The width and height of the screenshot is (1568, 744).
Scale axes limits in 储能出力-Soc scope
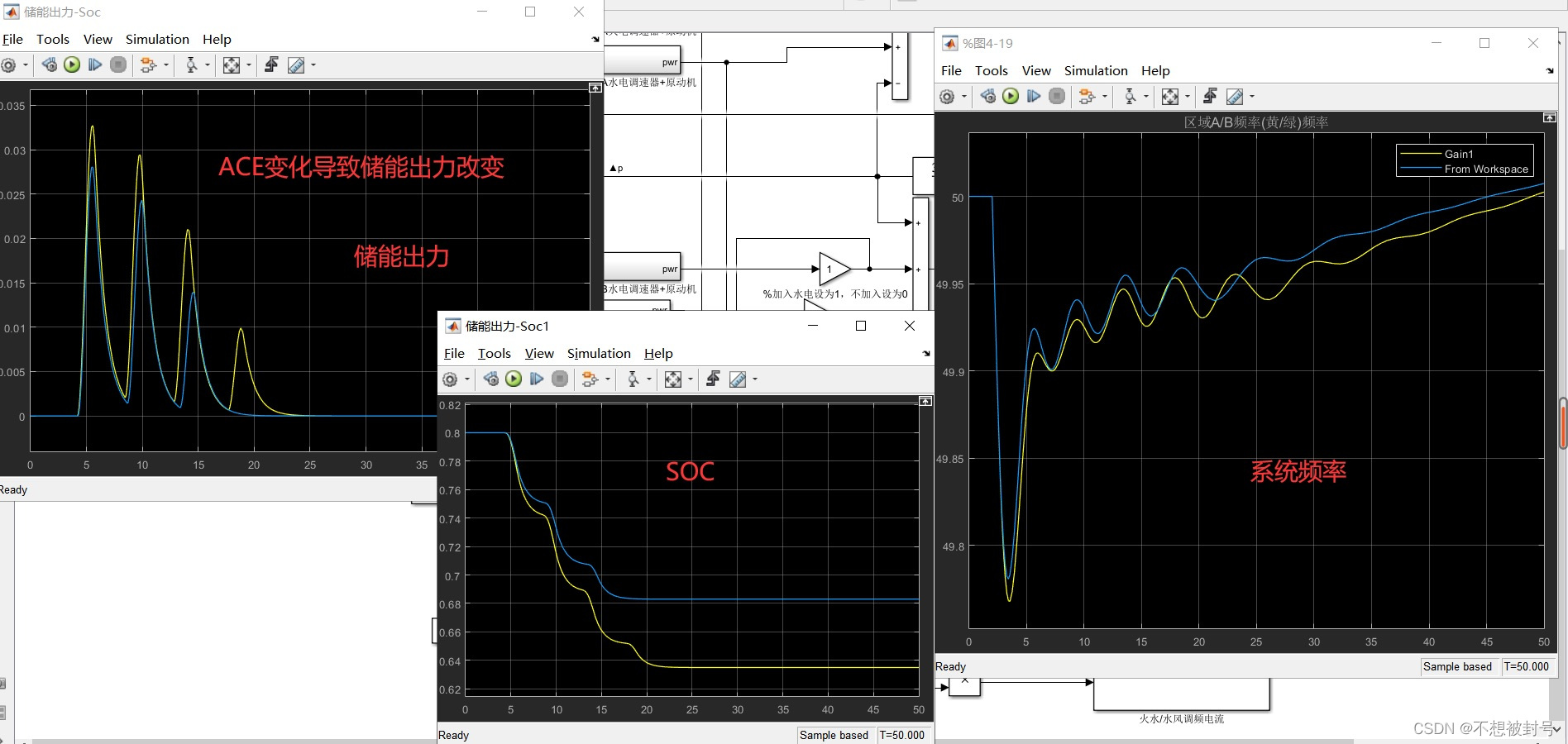(x=232, y=64)
